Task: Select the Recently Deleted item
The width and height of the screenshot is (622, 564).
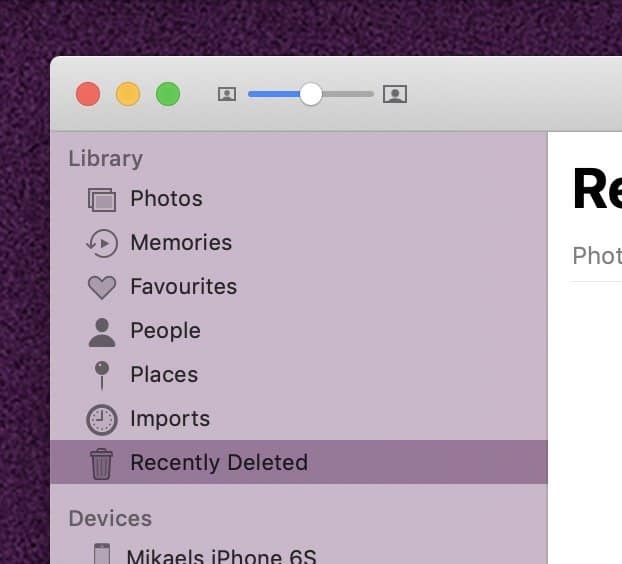Action: click(299, 462)
